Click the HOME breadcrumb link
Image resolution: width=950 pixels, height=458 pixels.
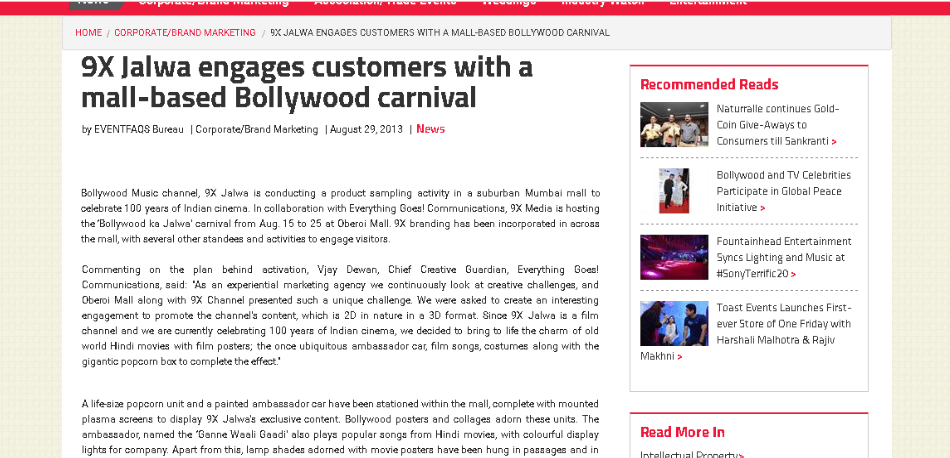pos(88,33)
